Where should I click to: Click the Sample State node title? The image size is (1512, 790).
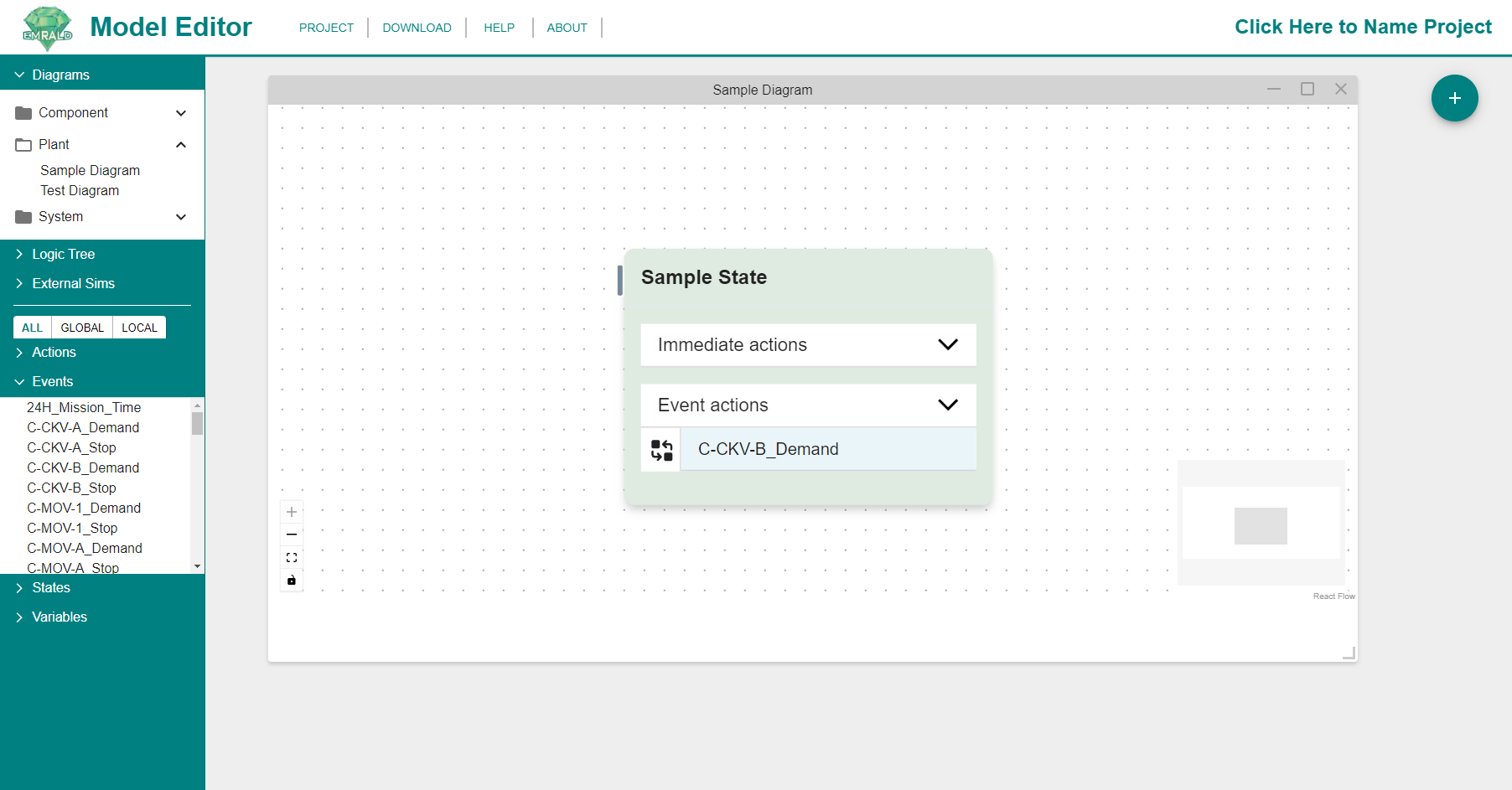[x=704, y=277]
